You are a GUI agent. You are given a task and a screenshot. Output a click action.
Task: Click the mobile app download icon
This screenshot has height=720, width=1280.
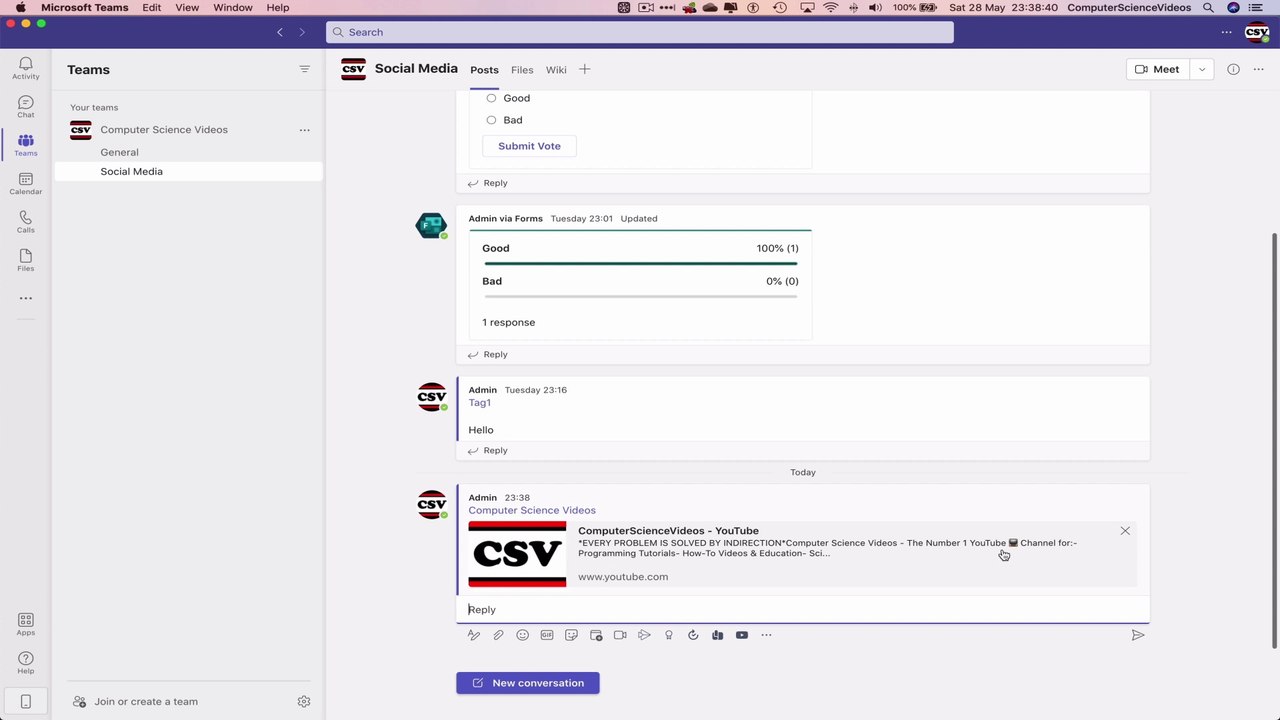[x=26, y=701]
